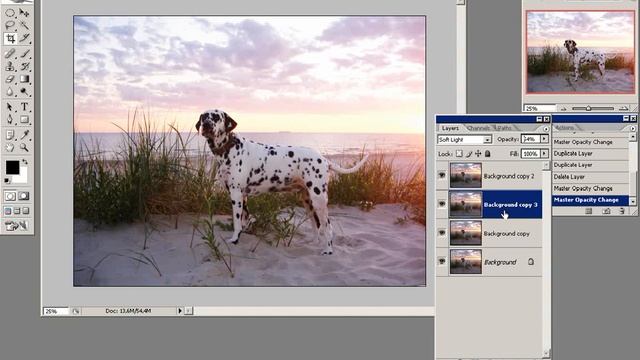Select the Path Selection arrow tool
Image resolution: width=640 pixels, height=360 pixels.
click(10, 107)
